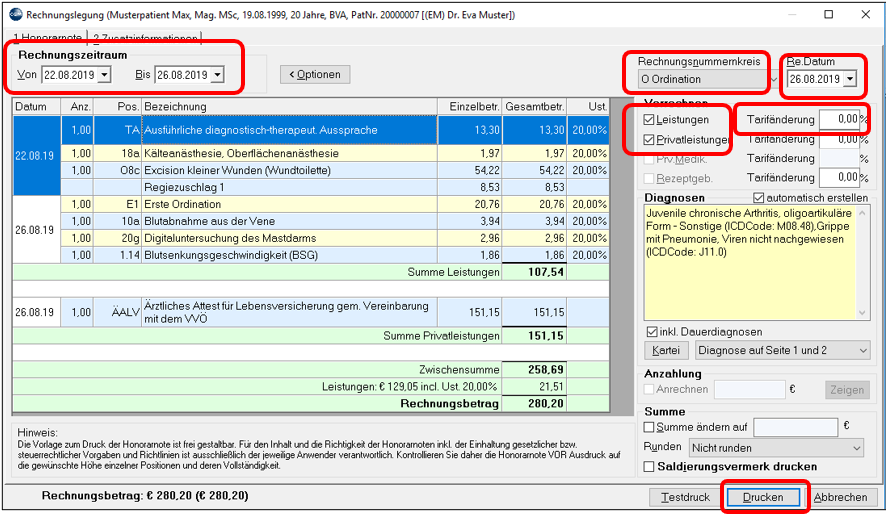
Task: Click the Ust. amount value 21,51
Action: click(551, 387)
